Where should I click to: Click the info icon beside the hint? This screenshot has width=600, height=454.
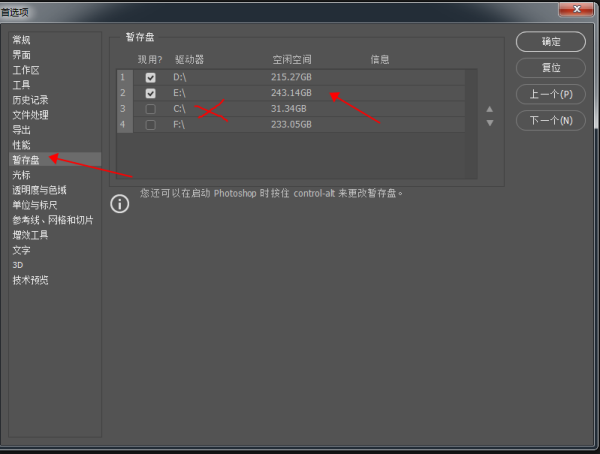pyautogui.click(x=120, y=204)
